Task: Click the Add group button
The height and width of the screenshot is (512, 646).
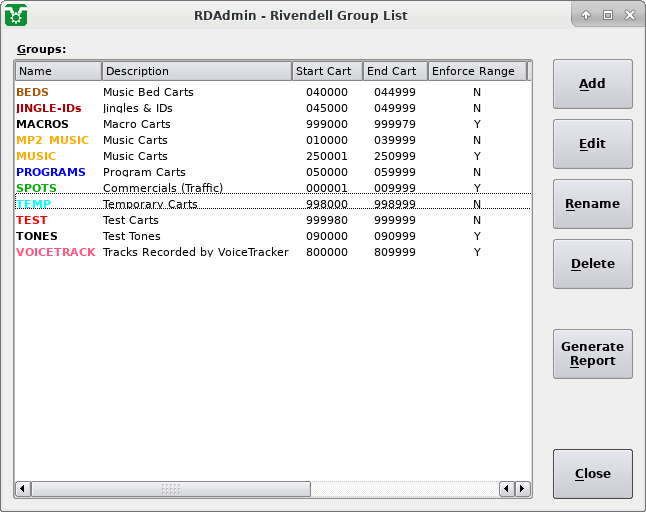Action: [592, 84]
